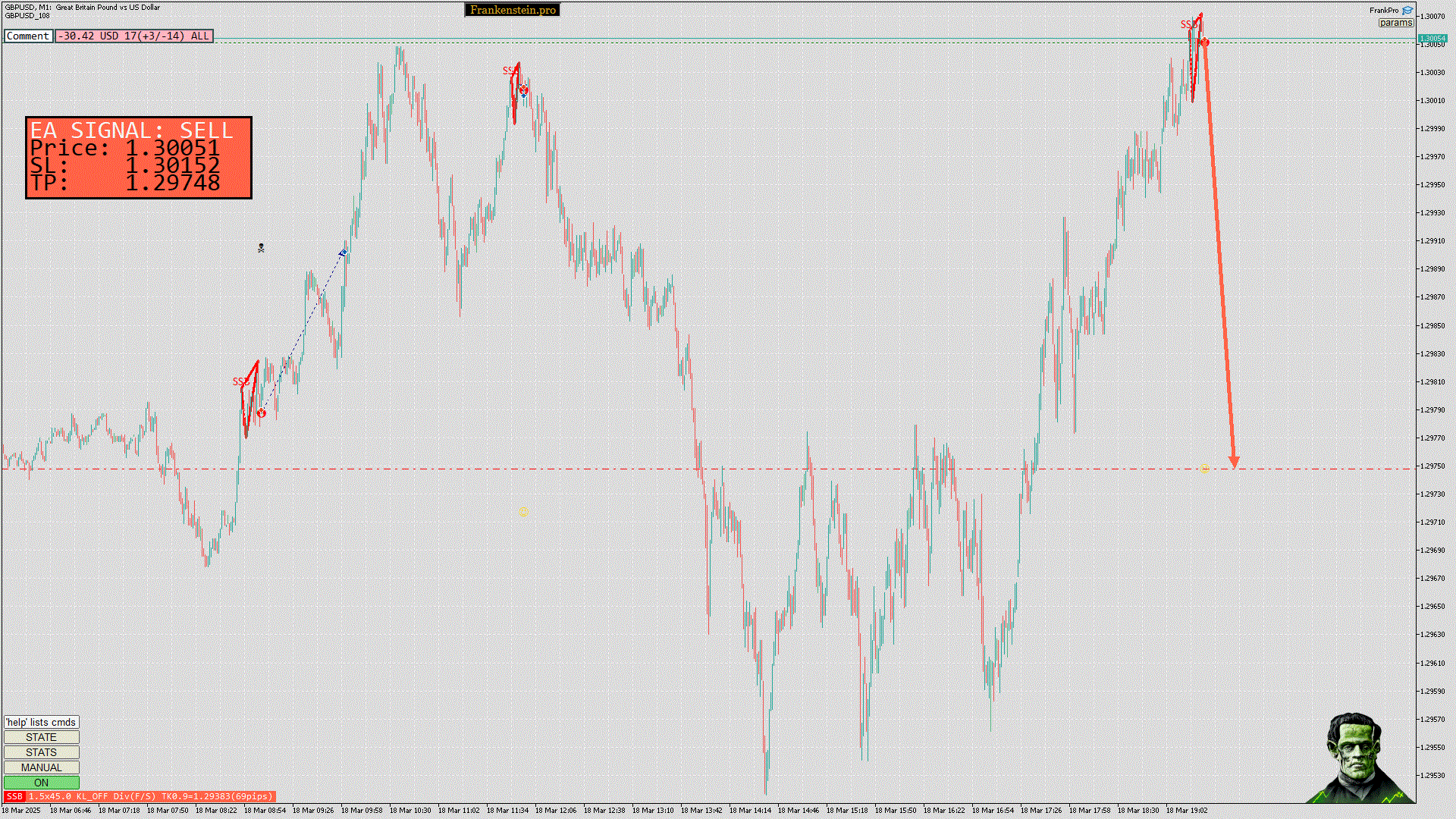Open the Frankenstein.pro link banner

click(513, 10)
